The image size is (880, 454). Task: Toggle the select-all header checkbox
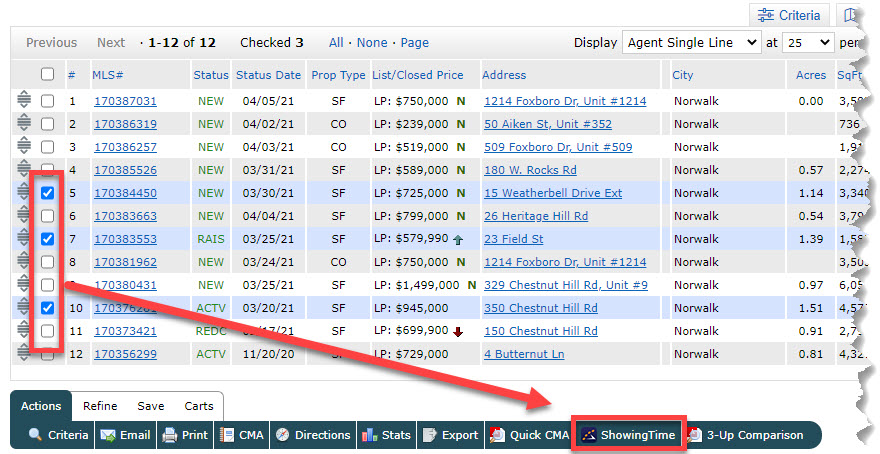[47, 74]
